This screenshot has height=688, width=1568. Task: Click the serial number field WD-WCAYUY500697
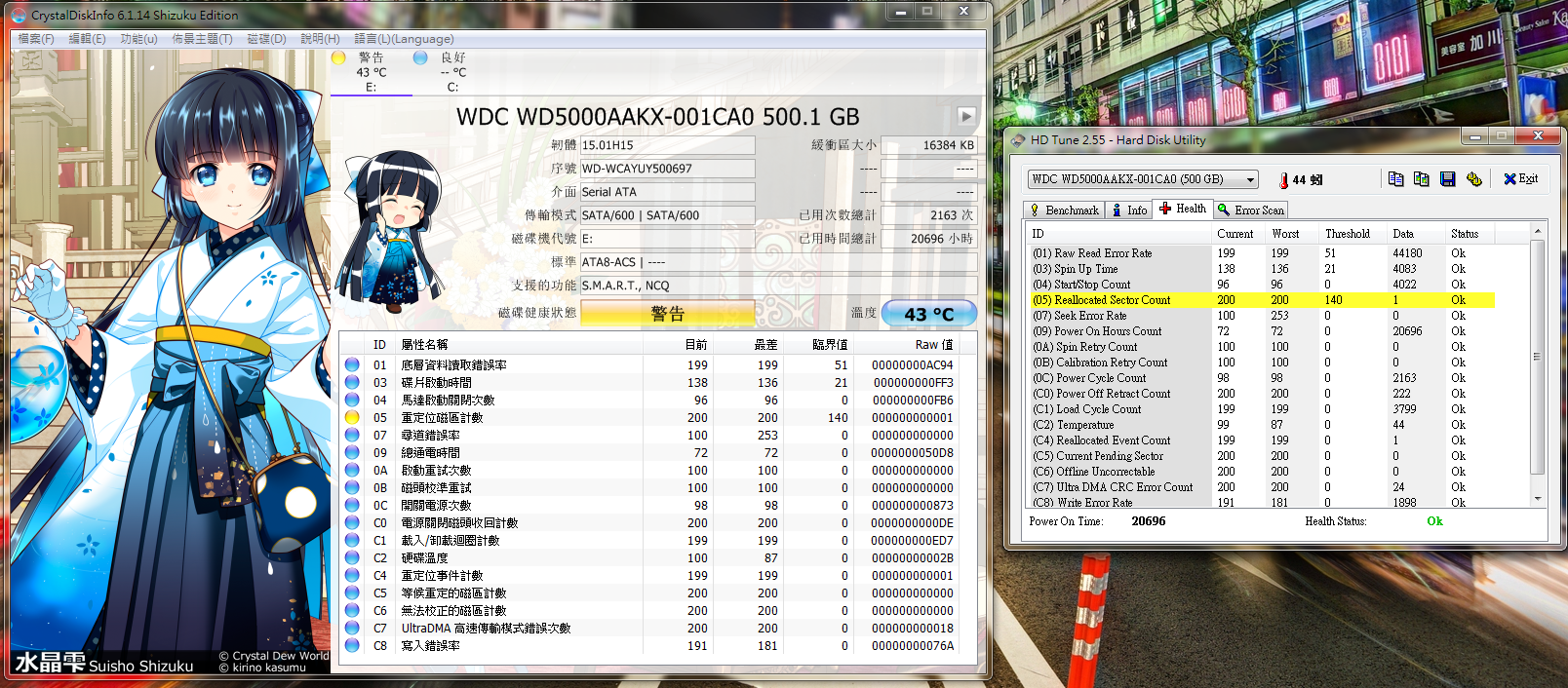point(668,169)
